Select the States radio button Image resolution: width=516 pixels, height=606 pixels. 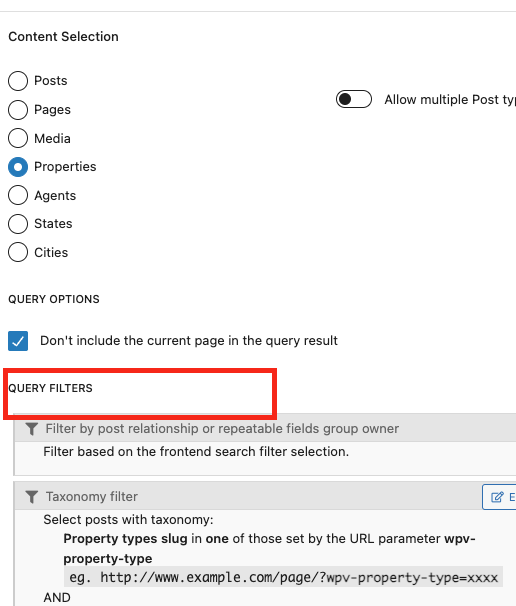point(18,224)
